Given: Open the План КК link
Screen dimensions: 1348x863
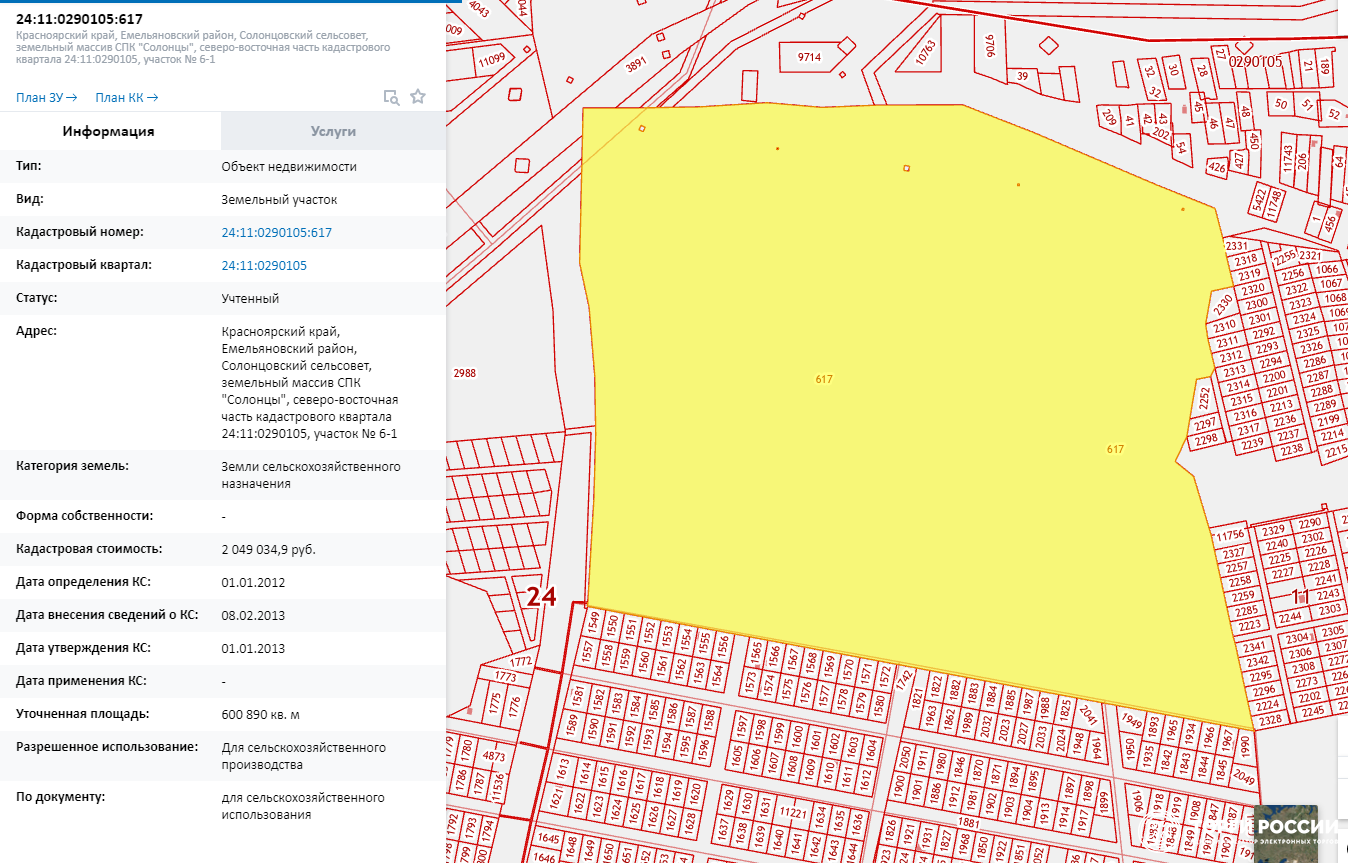Looking at the screenshot, I should [126, 97].
